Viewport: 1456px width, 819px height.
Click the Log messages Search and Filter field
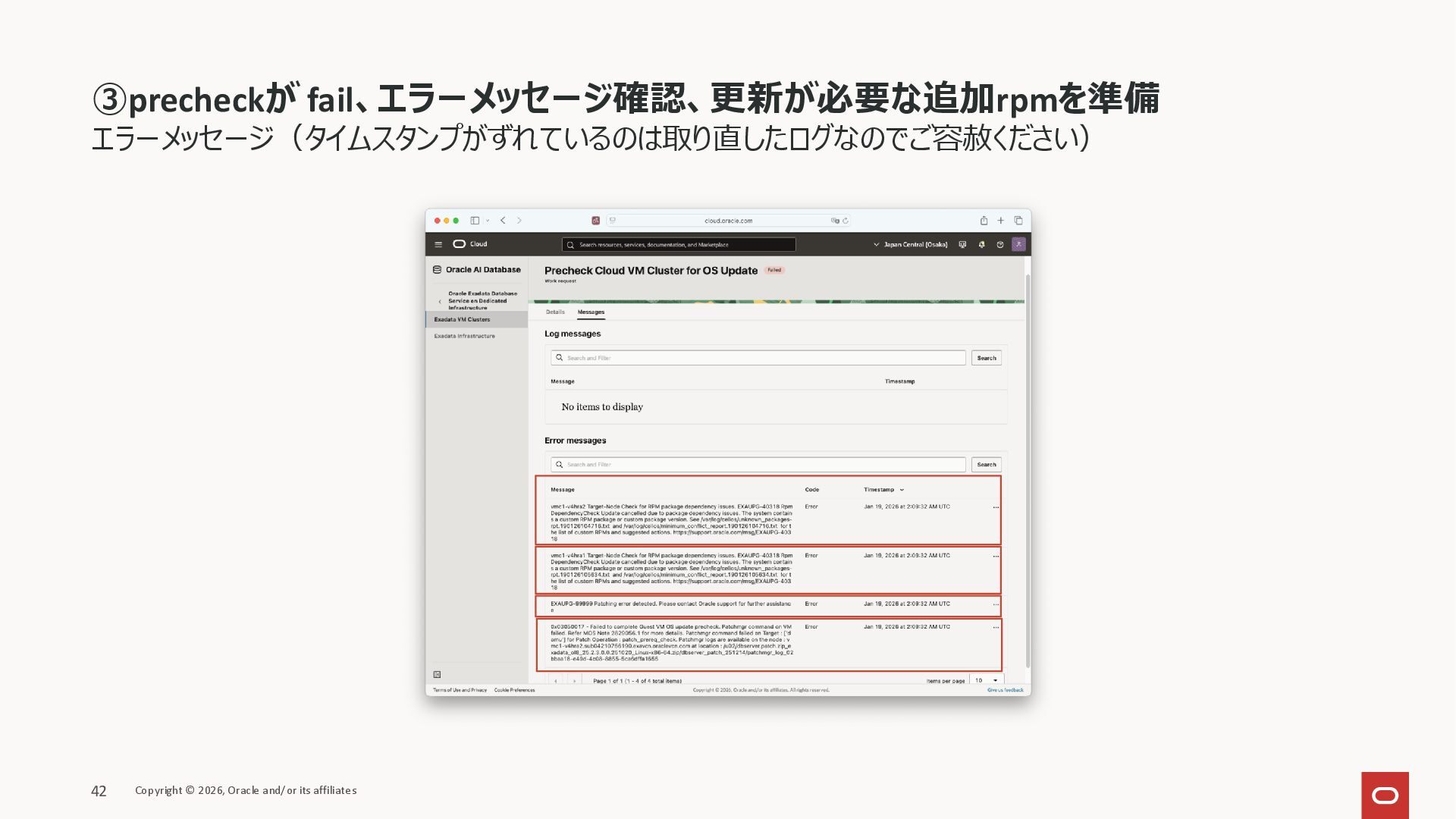click(x=758, y=358)
